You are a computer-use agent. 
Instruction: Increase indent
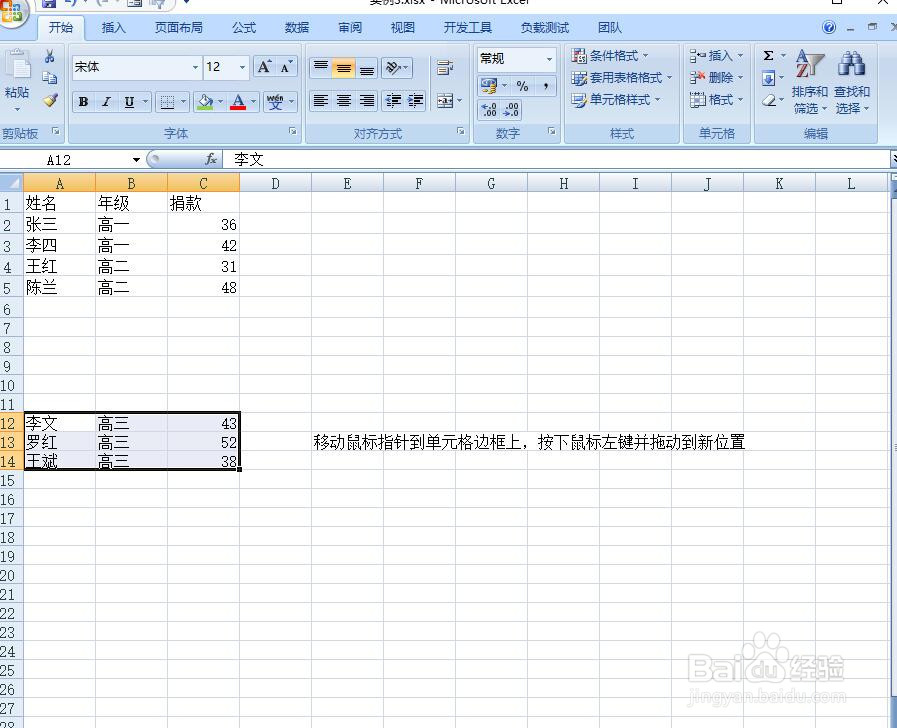tap(415, 101)
